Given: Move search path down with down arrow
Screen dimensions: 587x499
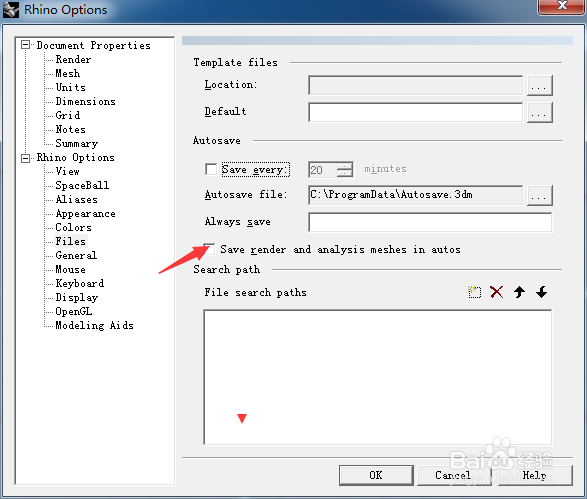Looking at the screenshot, I should (x=541, y=292).
